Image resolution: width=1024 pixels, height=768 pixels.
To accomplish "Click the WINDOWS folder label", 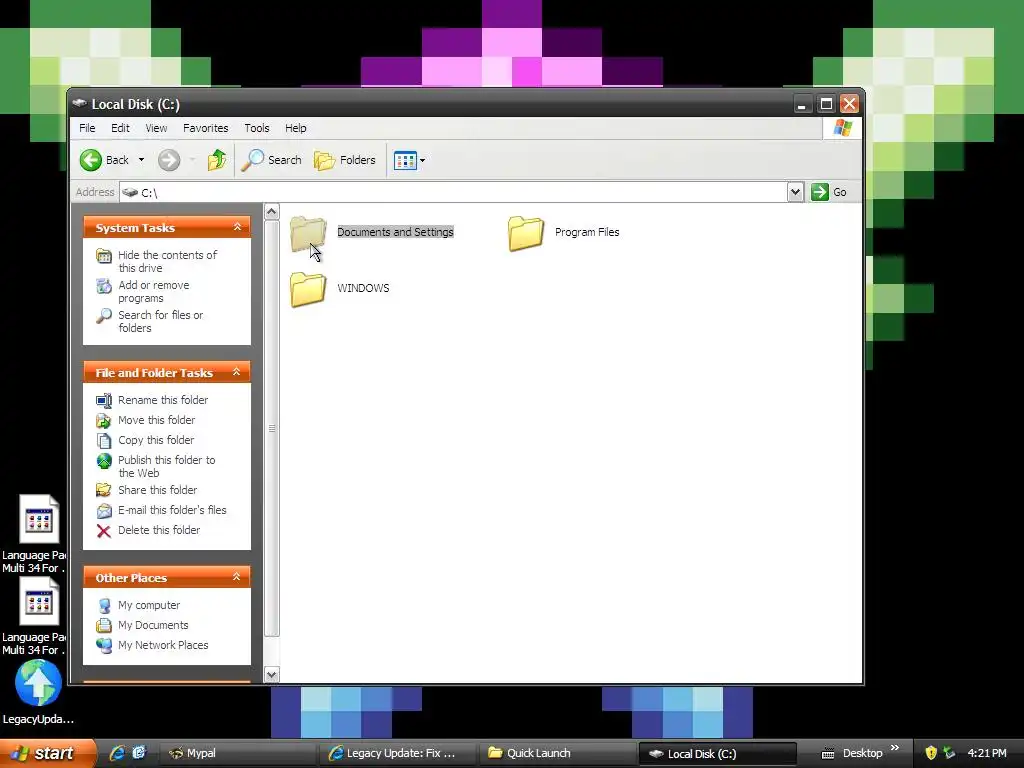I will 363,288.
